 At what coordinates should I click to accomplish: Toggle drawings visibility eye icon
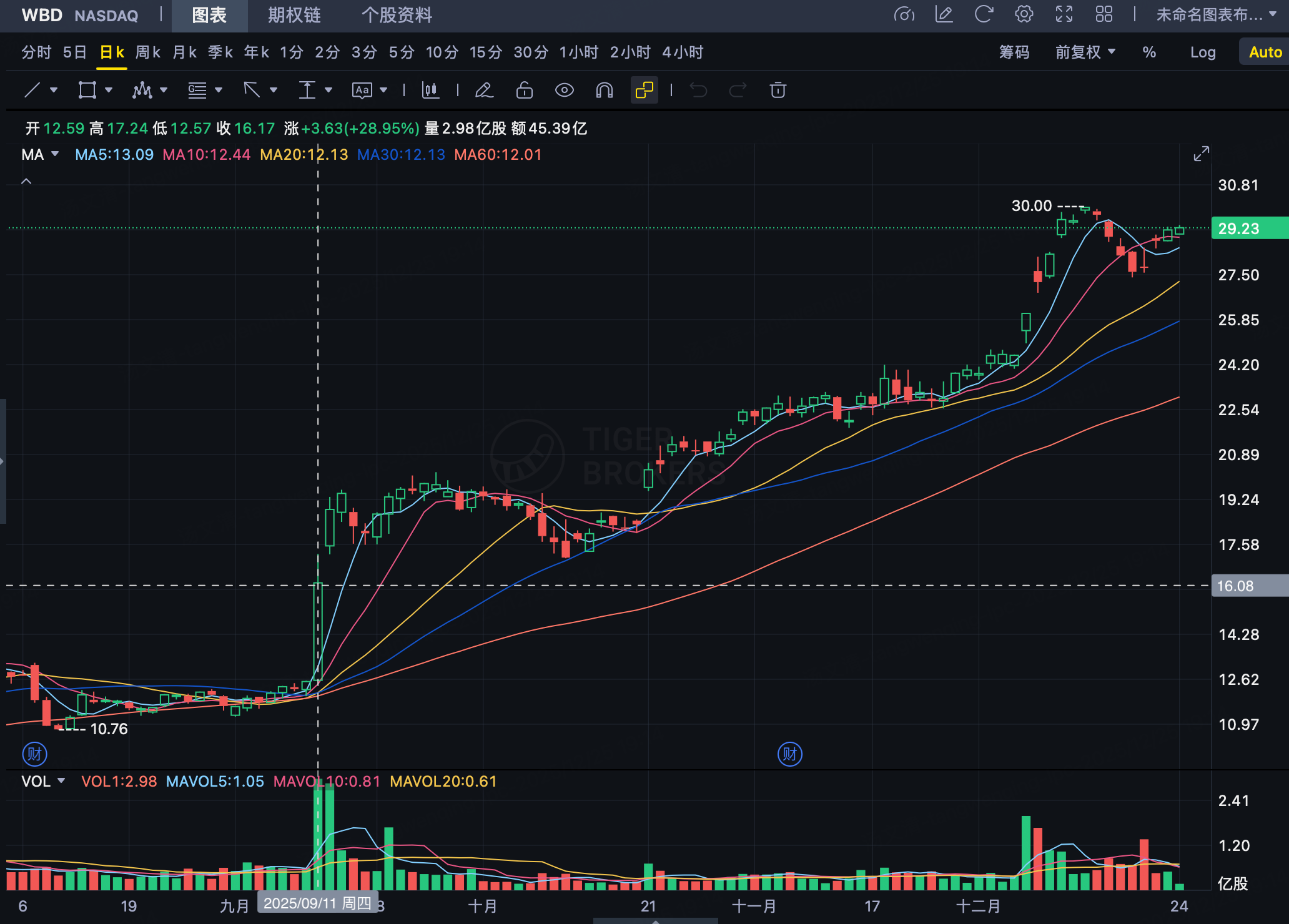click(564, 90)
